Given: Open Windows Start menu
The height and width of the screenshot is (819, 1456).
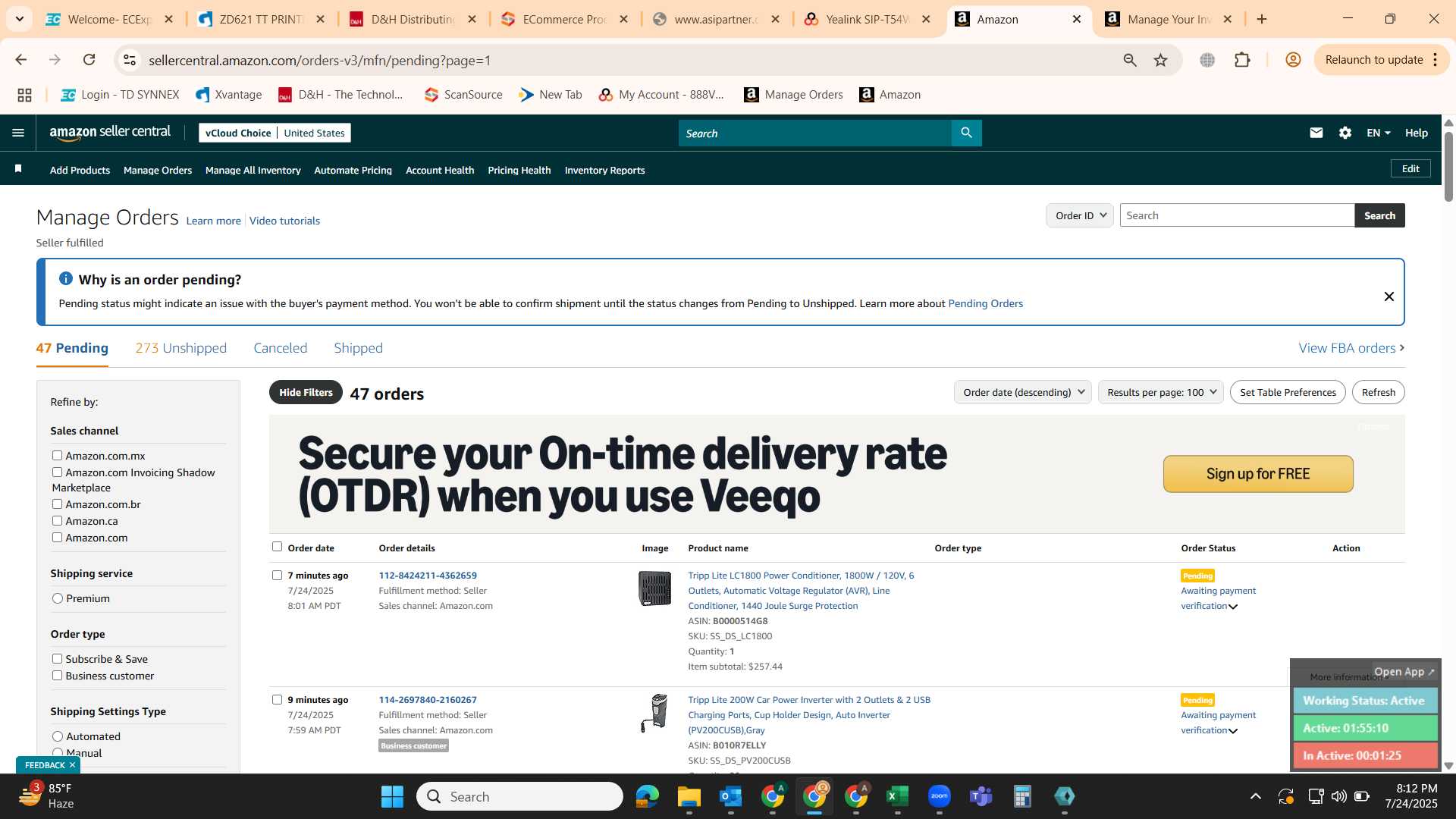Looking at the screenshot, I should [x=392, y=796].
